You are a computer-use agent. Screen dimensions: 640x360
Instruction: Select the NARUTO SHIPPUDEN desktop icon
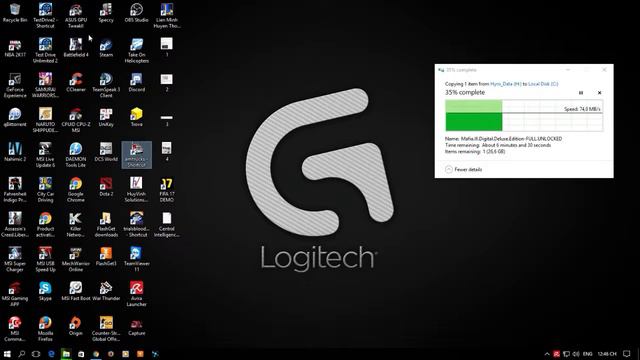click(45, 120)
